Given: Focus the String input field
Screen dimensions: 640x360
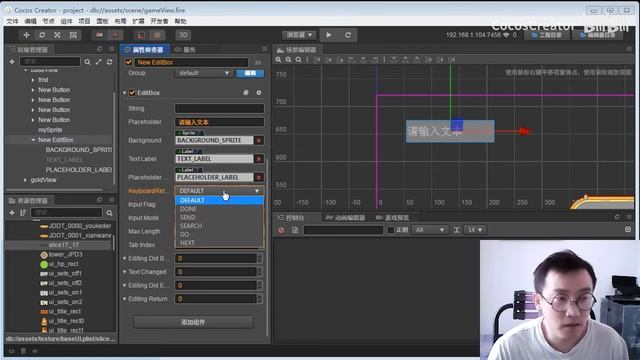Looking at the screenshot, I should tap(219, 109).
